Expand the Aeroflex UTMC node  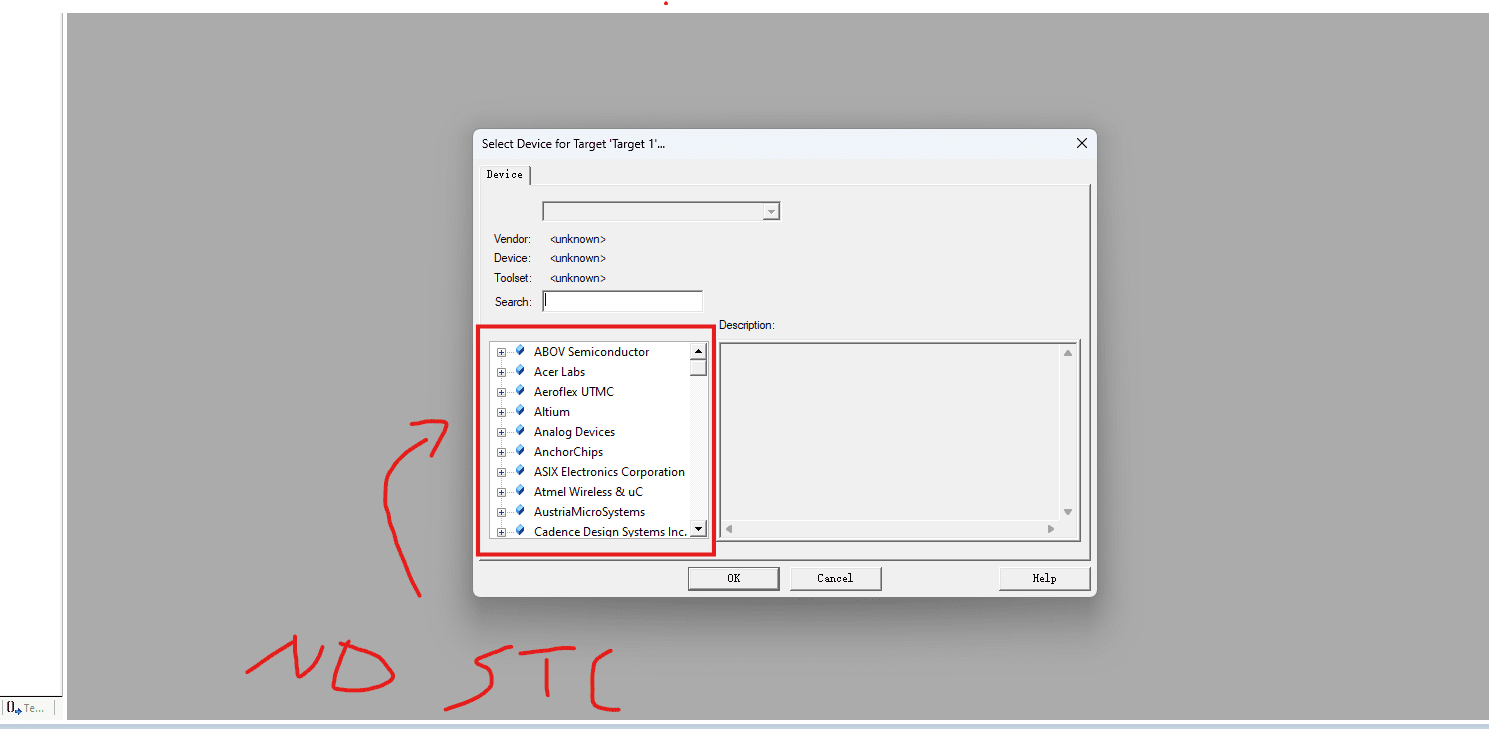(x=501, y=392)
